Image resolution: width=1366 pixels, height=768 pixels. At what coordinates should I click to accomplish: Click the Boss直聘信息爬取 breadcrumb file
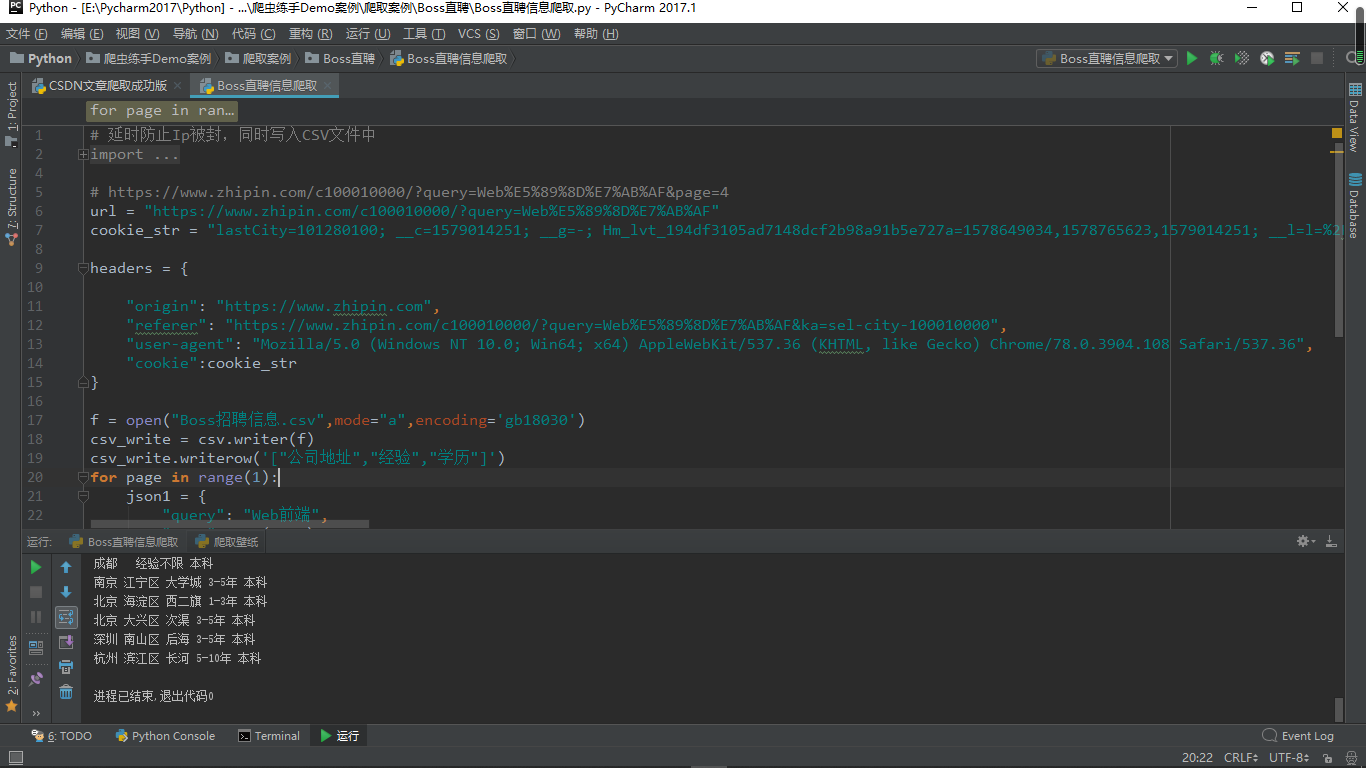449,59
